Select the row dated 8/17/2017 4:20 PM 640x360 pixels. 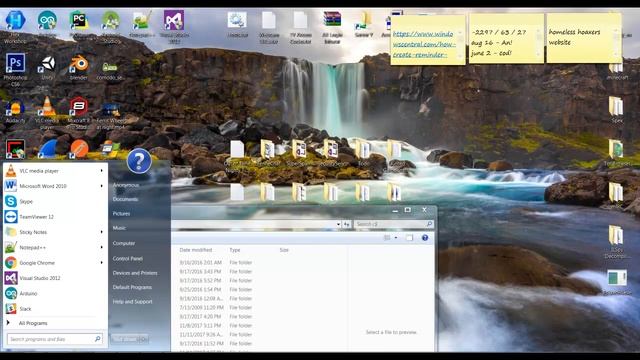(x=261, y=317)
